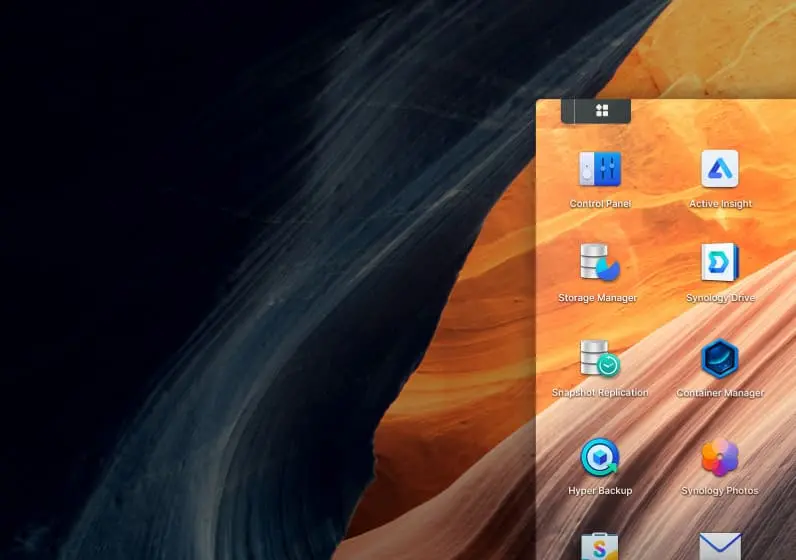796x560 pixels.
Task: Click the "Control Panel" text label
Action: 600,204
